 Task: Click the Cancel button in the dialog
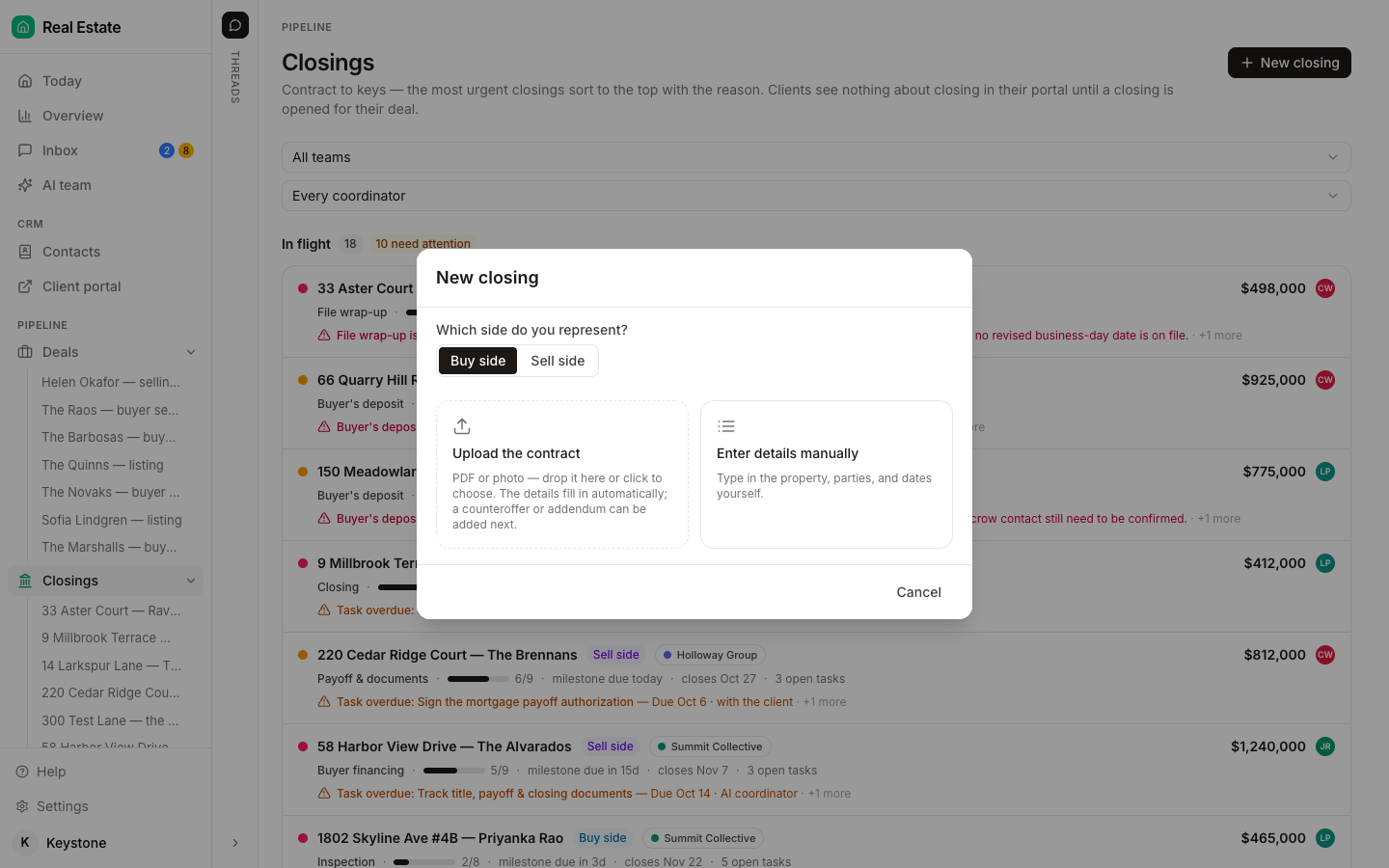(x=918, y=592)
